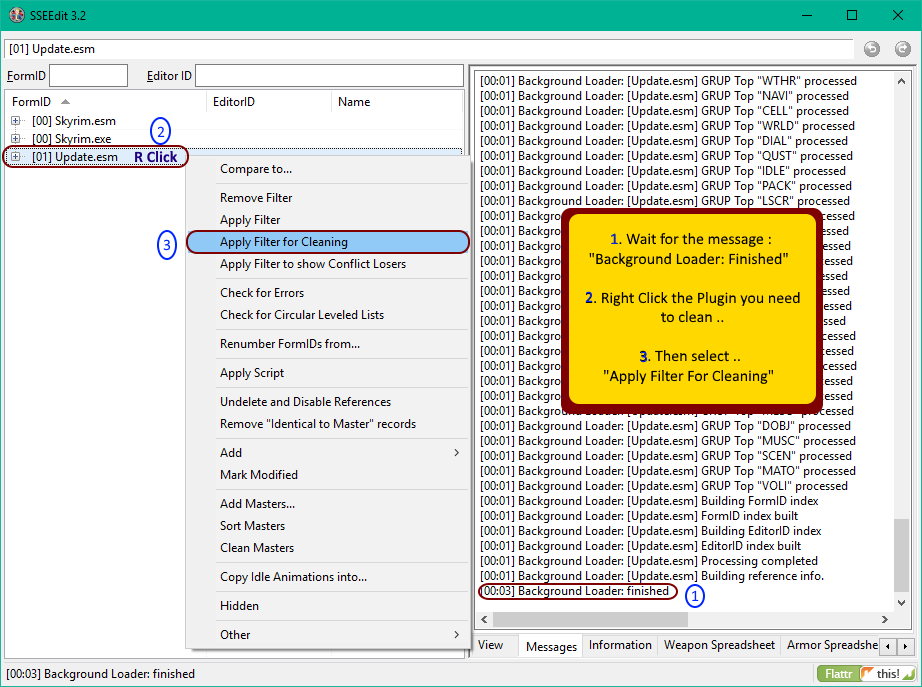This screenshot has height=687, width=922.
Task: Click the messages horizontal scrollbar thumb
Action: (590, 619)
